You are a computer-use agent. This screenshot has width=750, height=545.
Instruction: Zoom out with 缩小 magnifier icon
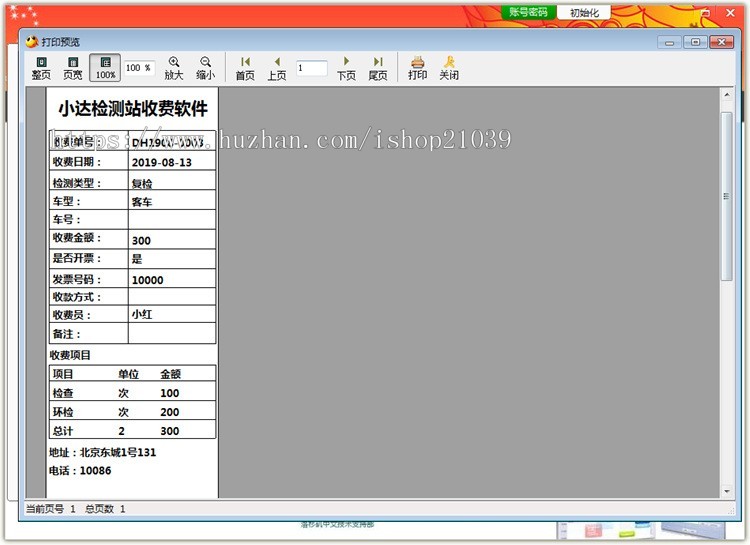[x=206, y=68]
